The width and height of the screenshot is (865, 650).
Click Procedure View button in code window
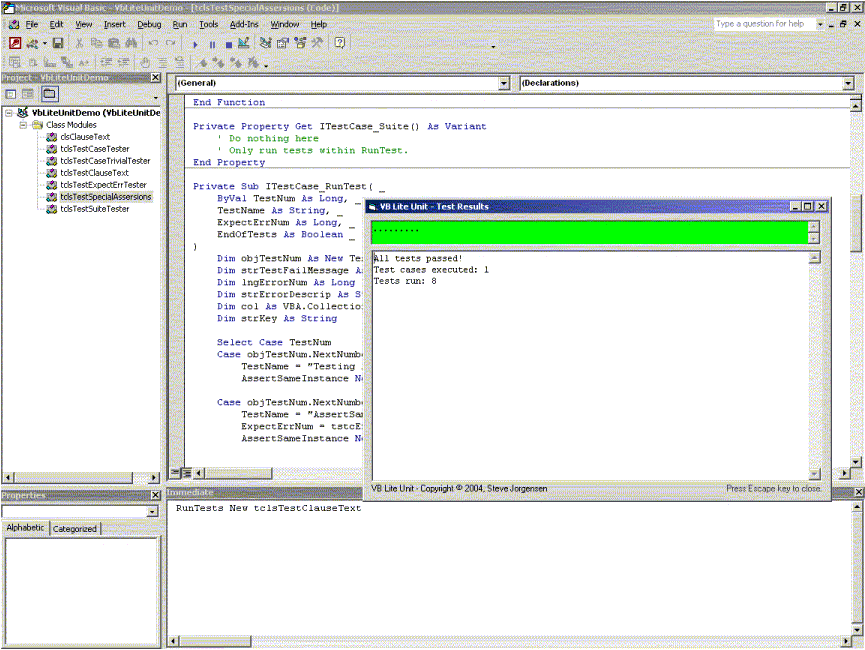(x=175, y=472)
